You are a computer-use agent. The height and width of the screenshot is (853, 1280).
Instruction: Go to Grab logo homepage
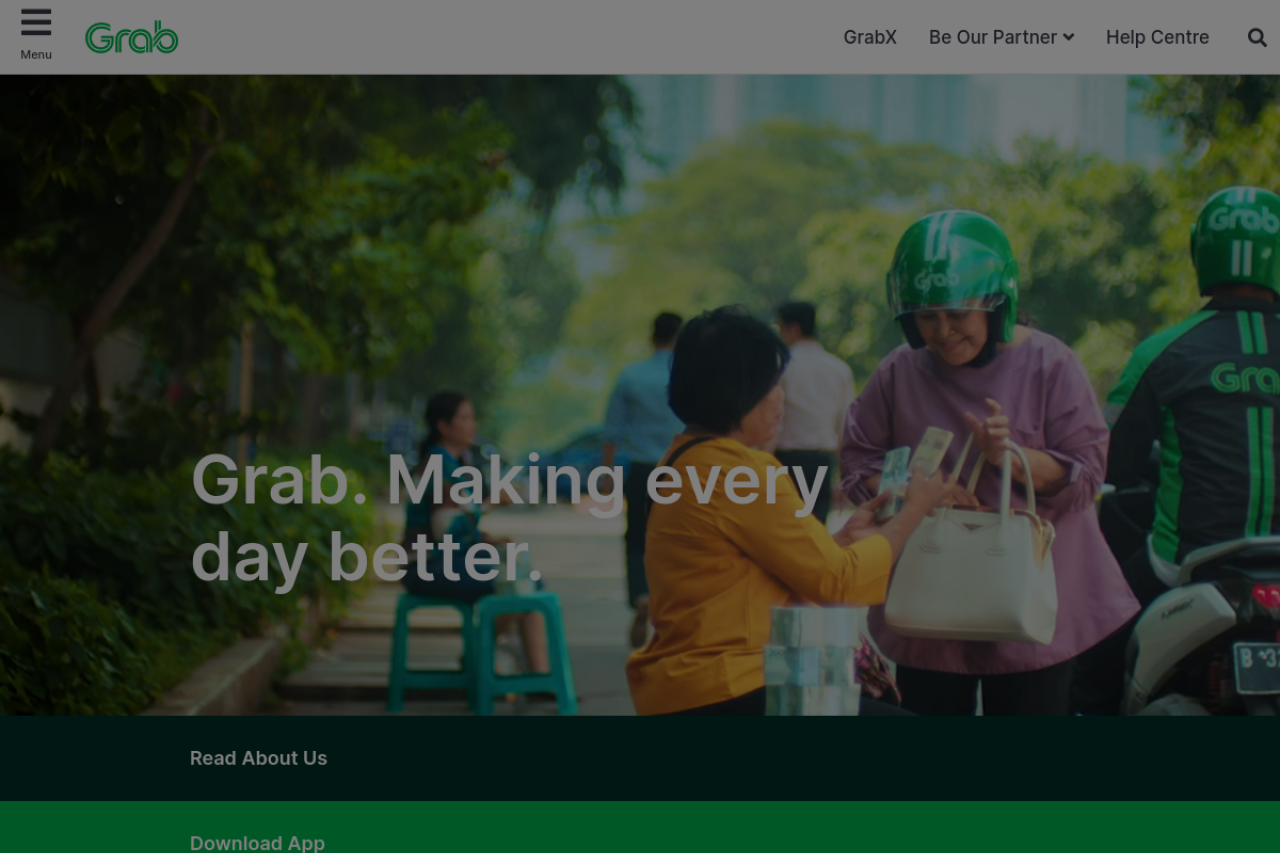tap(132, 38)
